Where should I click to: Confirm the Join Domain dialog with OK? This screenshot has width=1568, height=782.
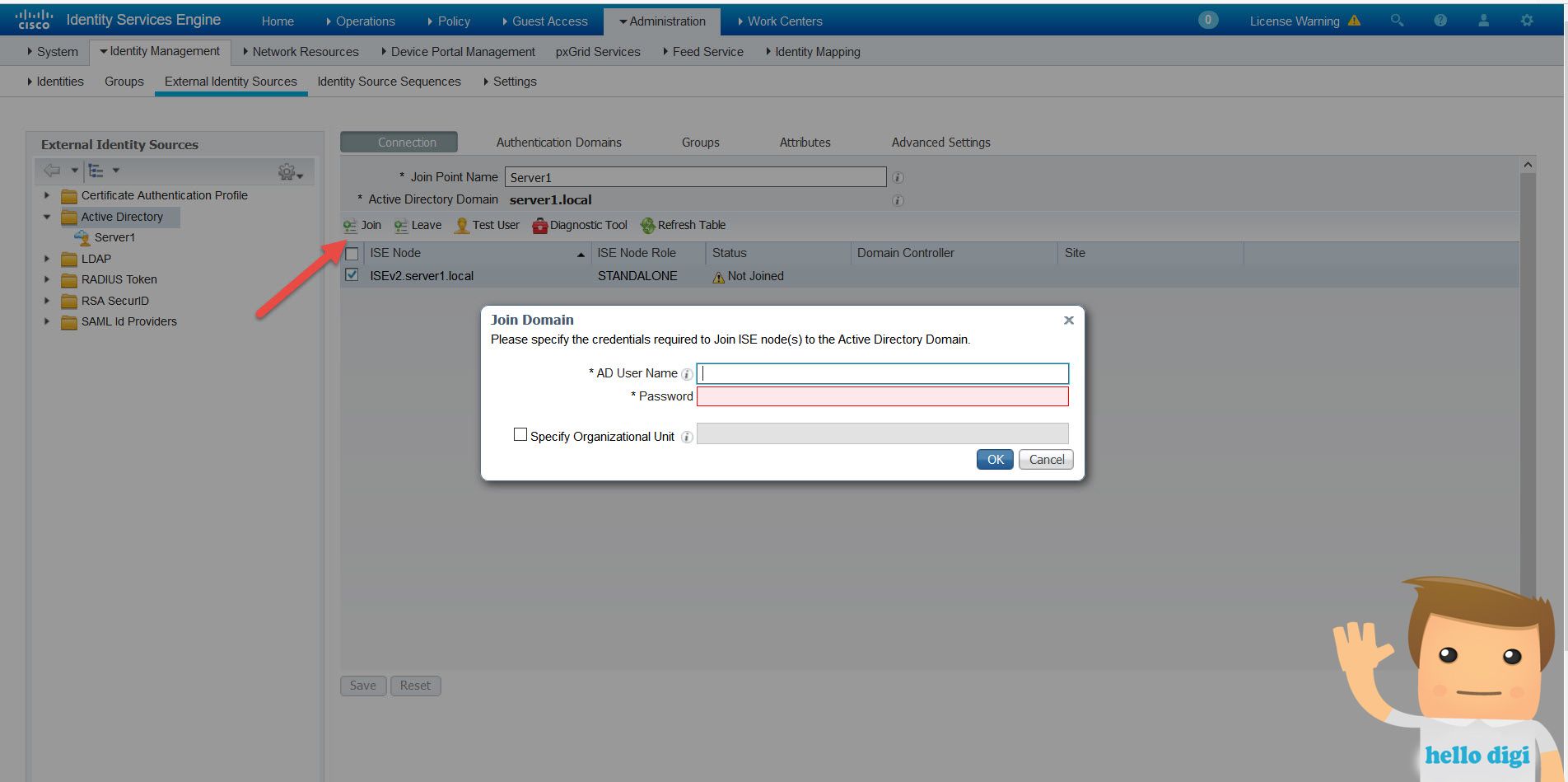point(995,460)
